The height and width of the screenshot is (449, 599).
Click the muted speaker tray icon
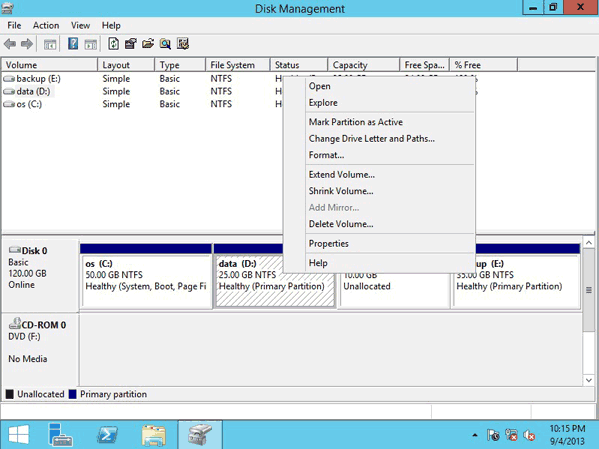point(529,435)
